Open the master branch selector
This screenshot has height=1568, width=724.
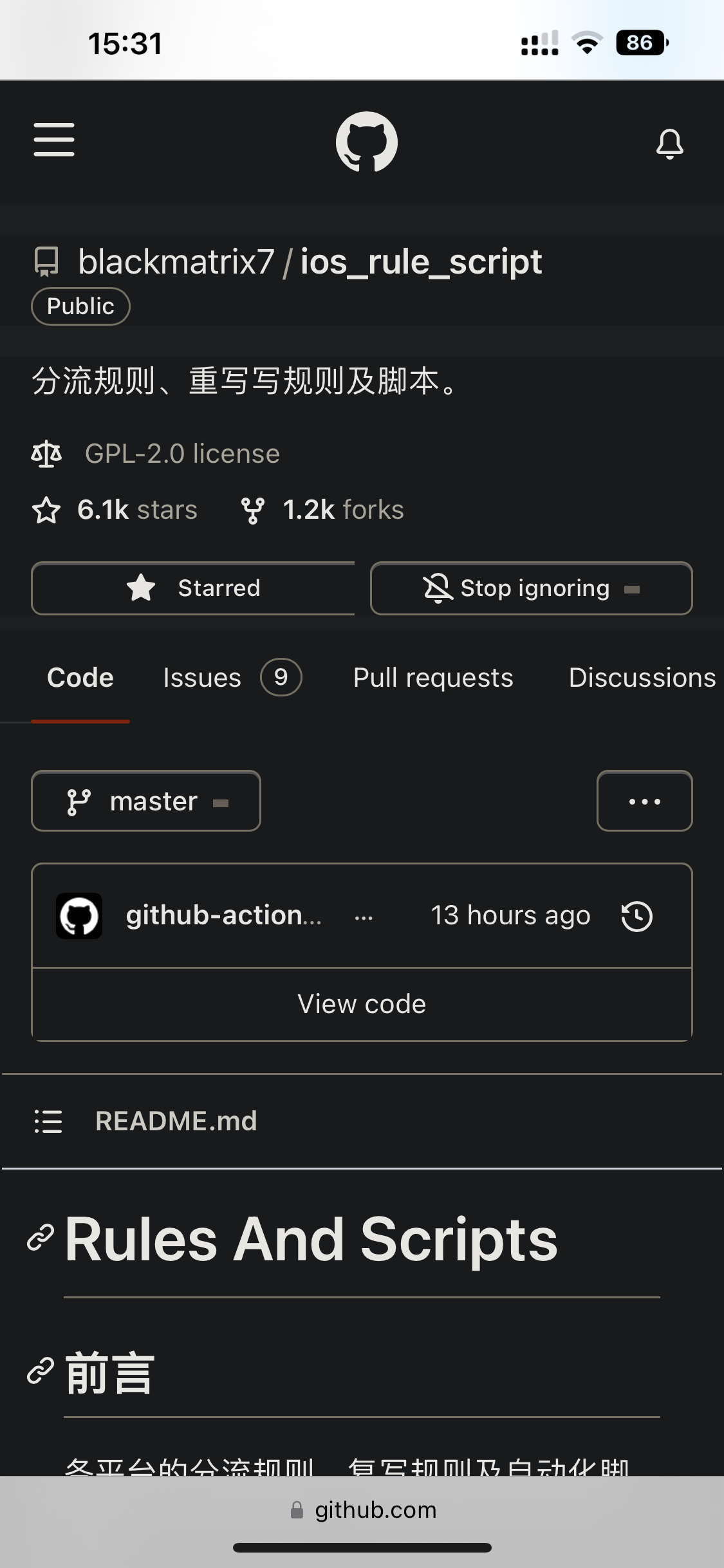(146, 801)
